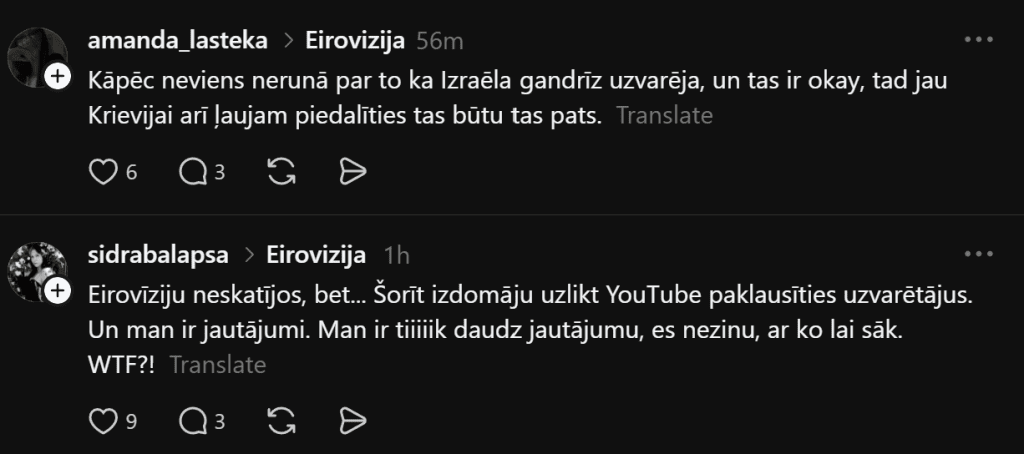Open the Eirovizija topic on sidrabalapsa's post
The height and width of the screenshot is (454, 1024).
(316, 255)
